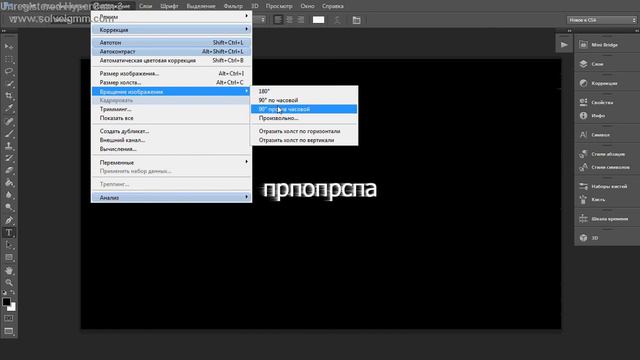Set text alignment to left
The height and width of the screenshot is (360, 640).
point(278,20)
